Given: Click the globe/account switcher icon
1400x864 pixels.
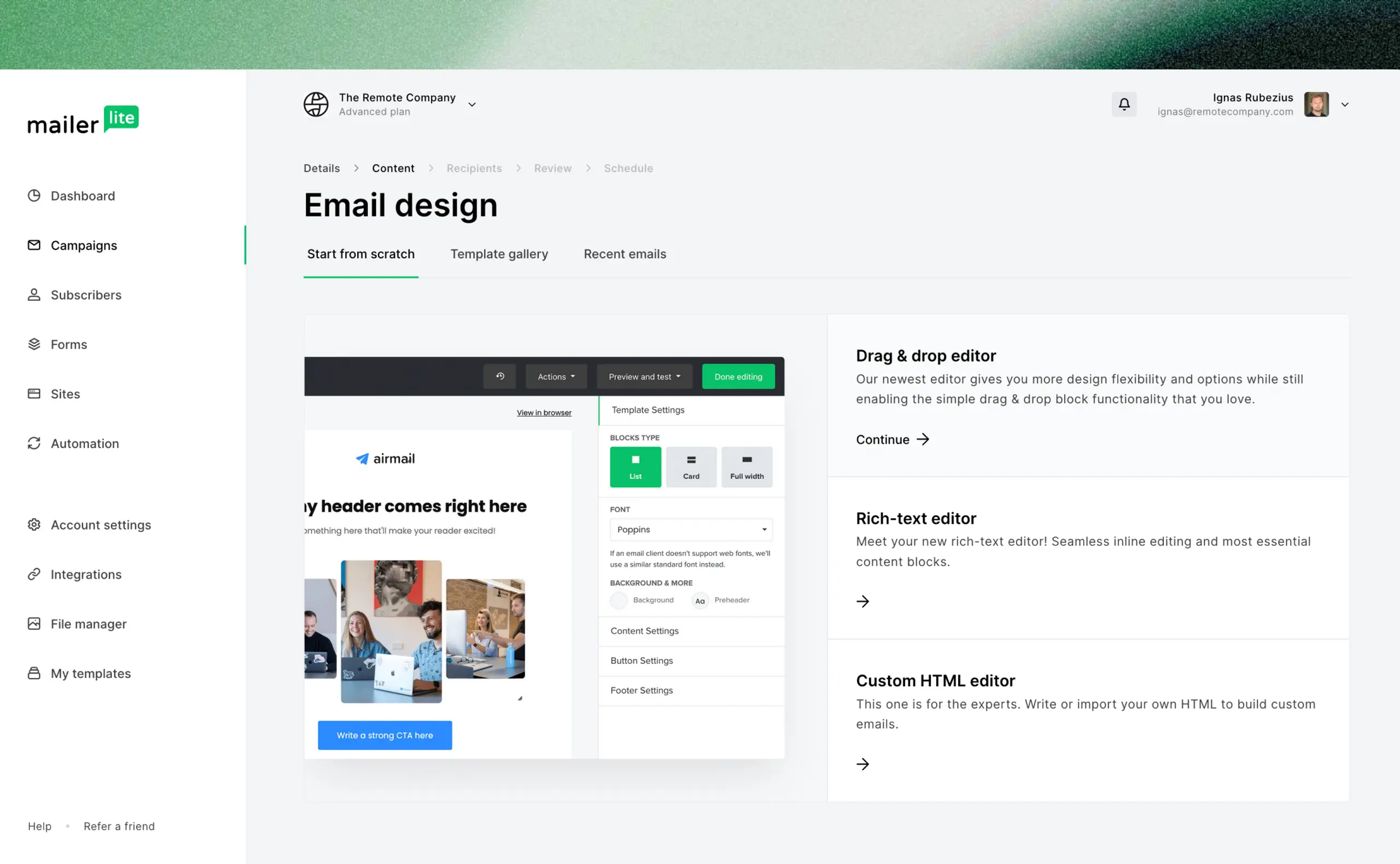Looking at the screenshot, I should 316,104.
